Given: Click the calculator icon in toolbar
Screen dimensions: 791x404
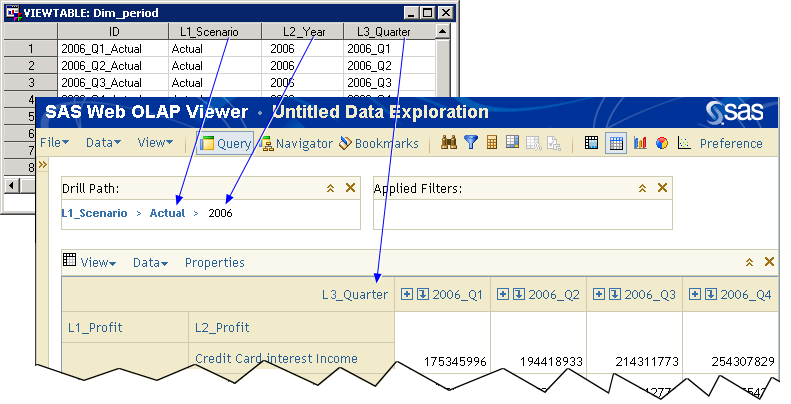Looking at the screenshot, I should [x=491, y=143].
